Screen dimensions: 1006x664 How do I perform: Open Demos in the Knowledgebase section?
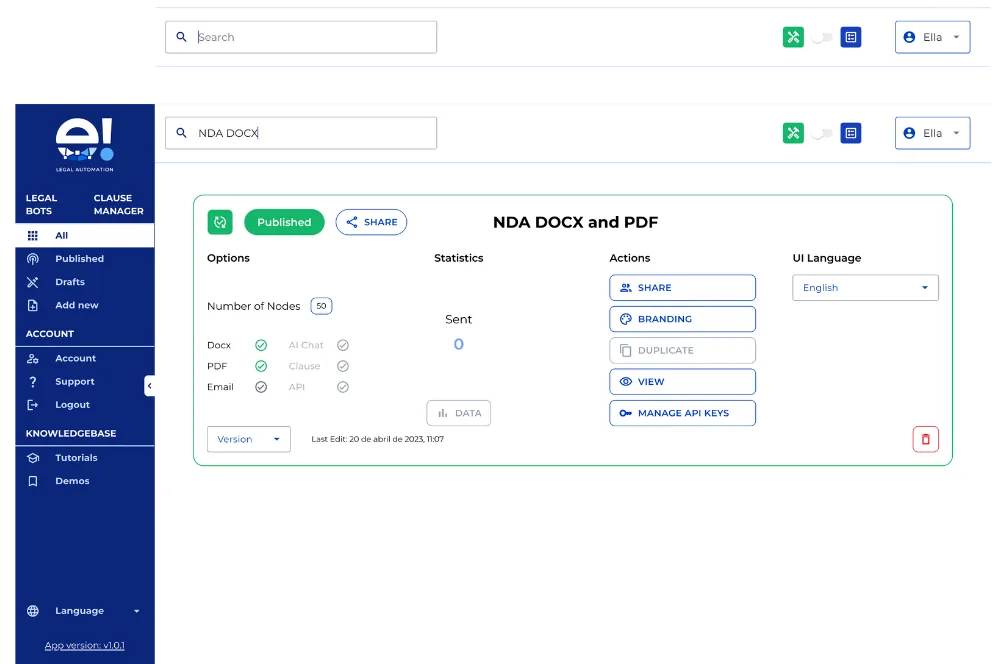pyautogui.click(x=72, y=481)
